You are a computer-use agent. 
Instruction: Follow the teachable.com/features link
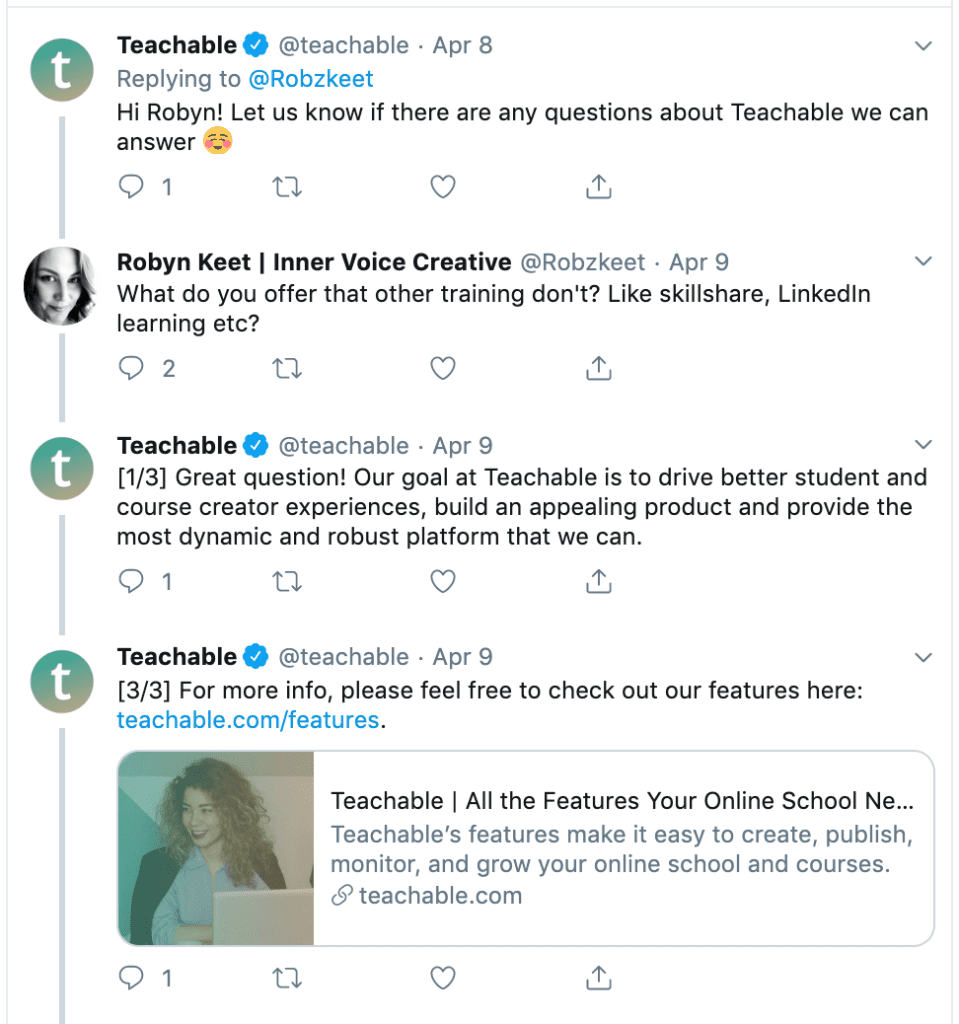248,720
